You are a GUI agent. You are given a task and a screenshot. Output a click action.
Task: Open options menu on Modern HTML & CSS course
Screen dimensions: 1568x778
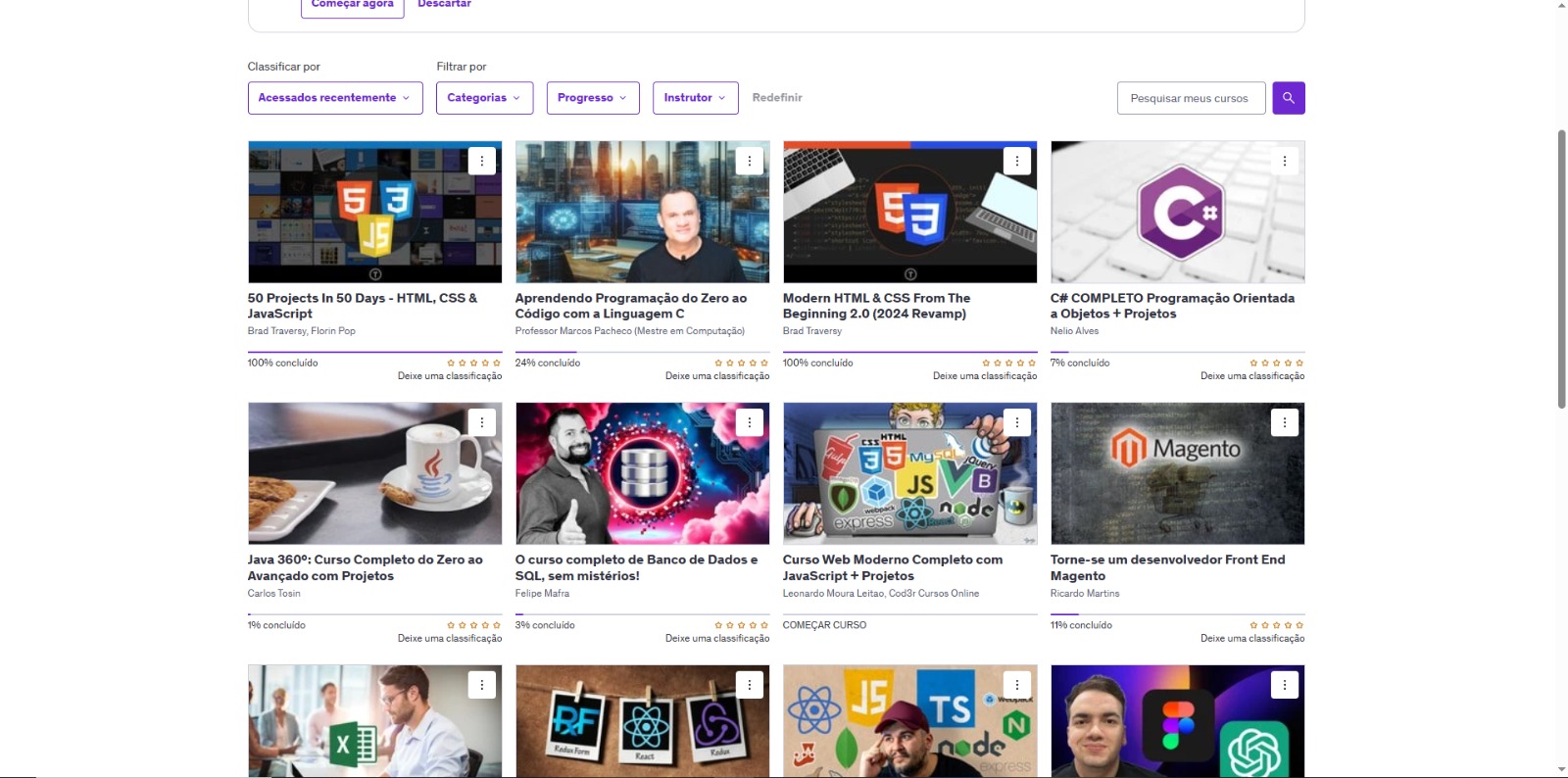tap(1016, 161)
